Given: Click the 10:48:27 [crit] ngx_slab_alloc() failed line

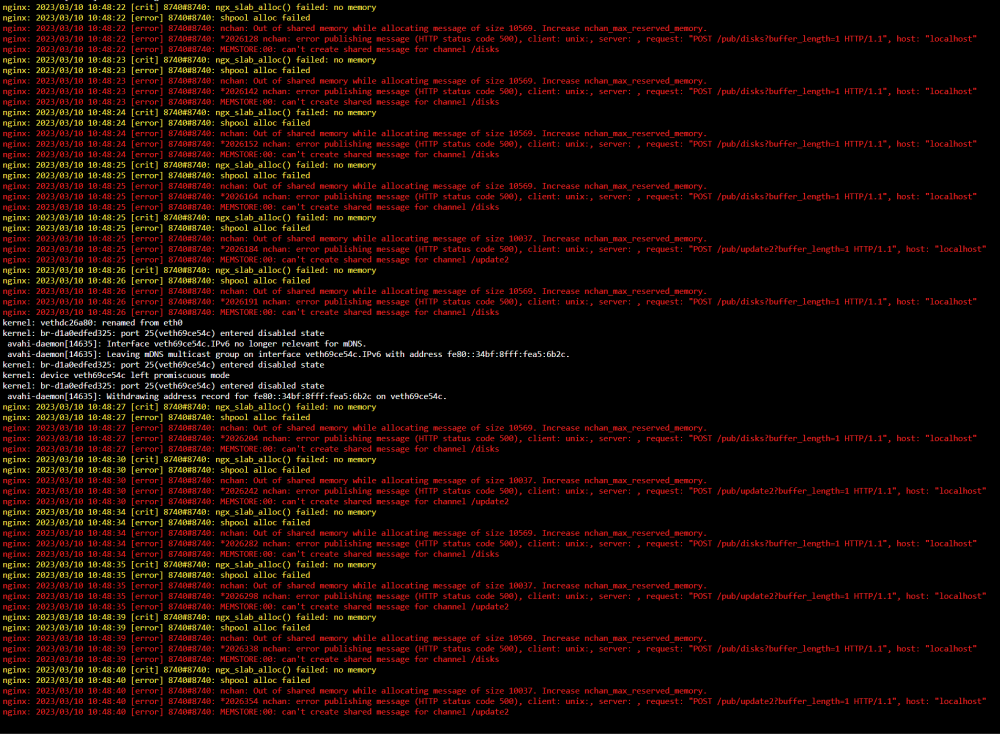Looking at the screenshot, I should (x=189, y=407).
